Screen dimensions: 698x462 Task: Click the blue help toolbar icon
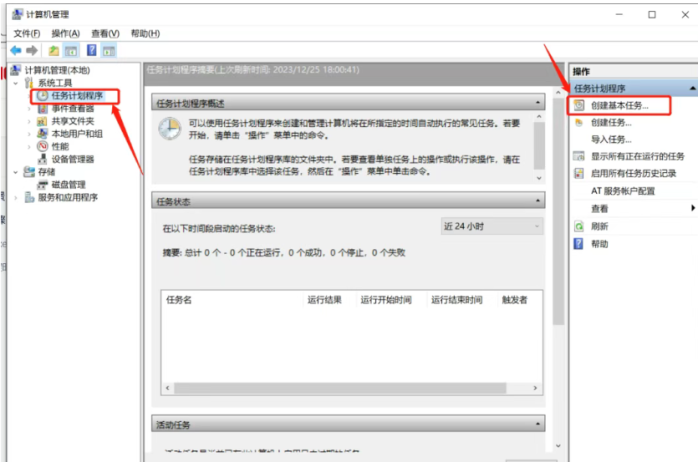click(x=91, y=50)
